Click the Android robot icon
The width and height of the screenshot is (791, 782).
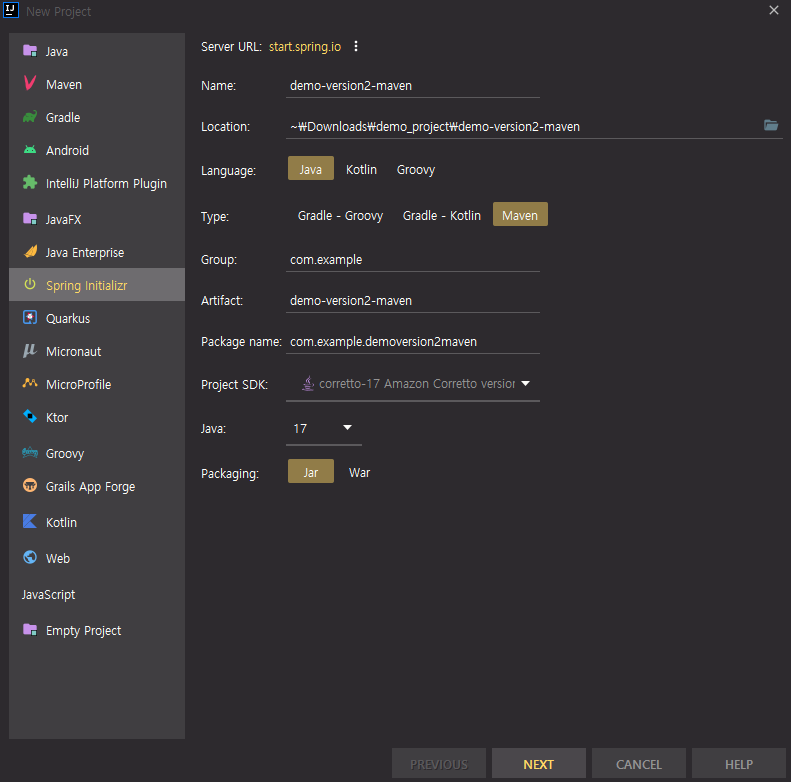[30, 150]
